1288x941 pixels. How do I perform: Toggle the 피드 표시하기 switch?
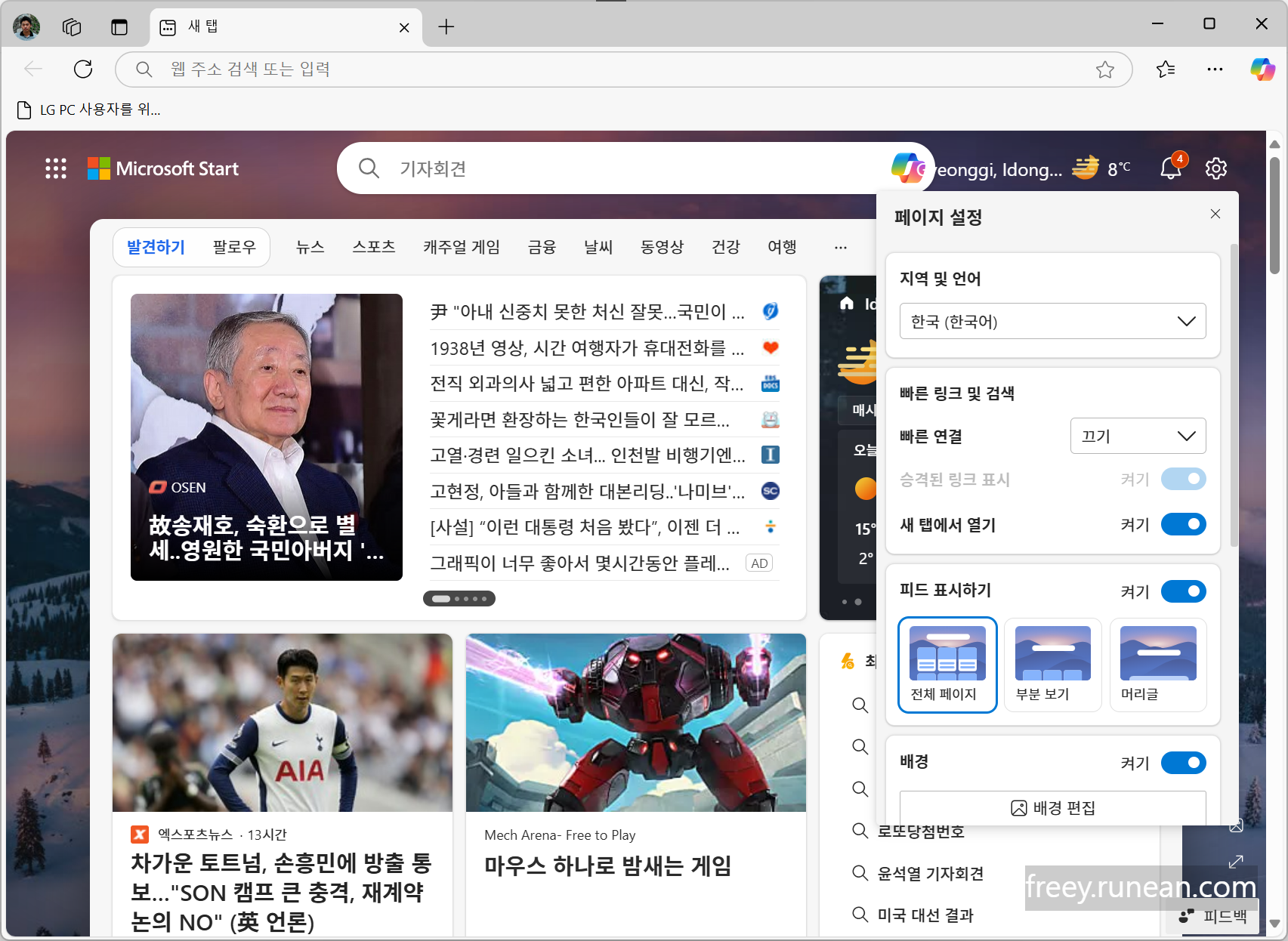pos(1184,591)
